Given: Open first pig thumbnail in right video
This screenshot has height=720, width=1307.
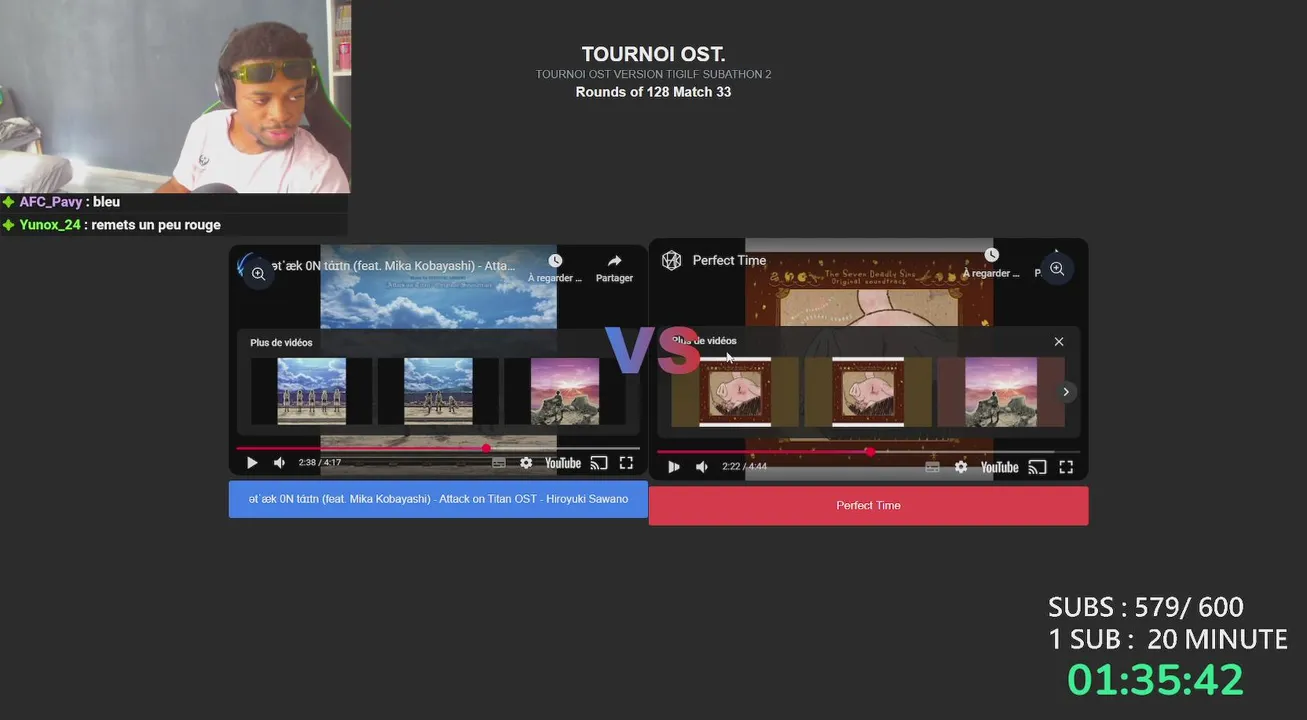Looking at the screenshot, I should click(735, 392).
